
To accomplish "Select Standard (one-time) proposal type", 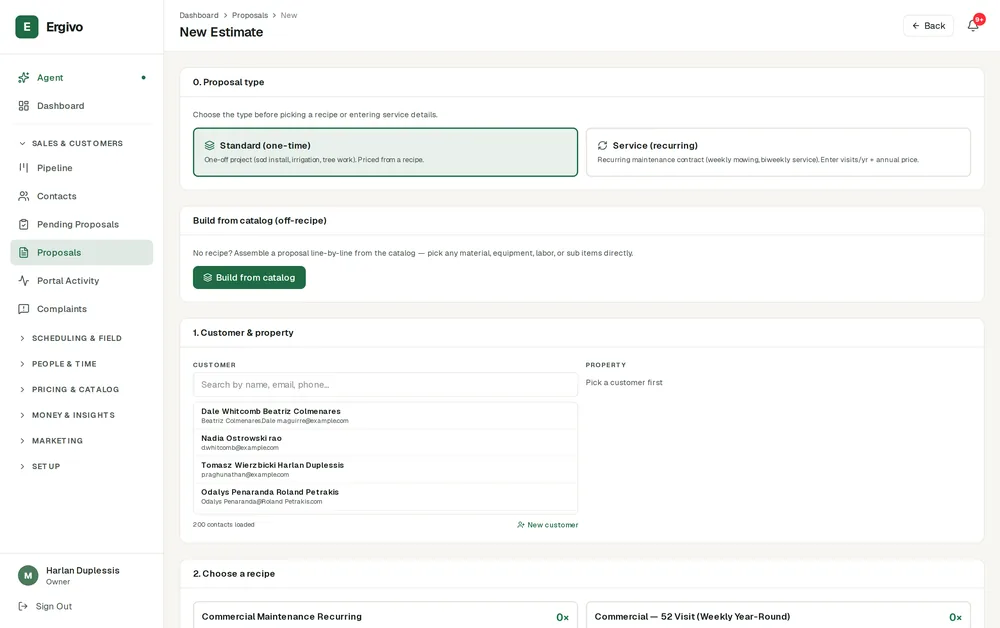I will coord(385,152).
